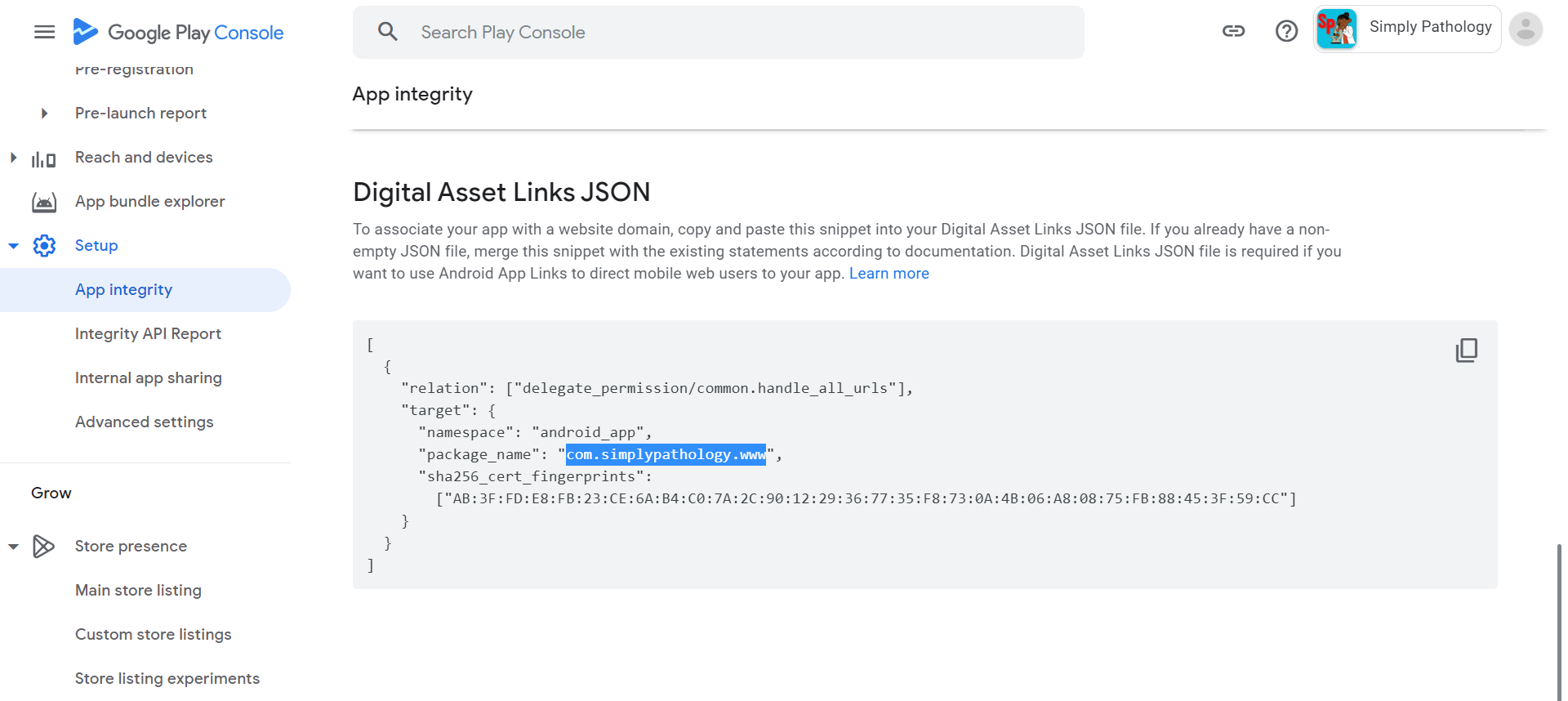Follow the Learn more link
This screenshot has width=1568, height=701.
pos(889,274)
